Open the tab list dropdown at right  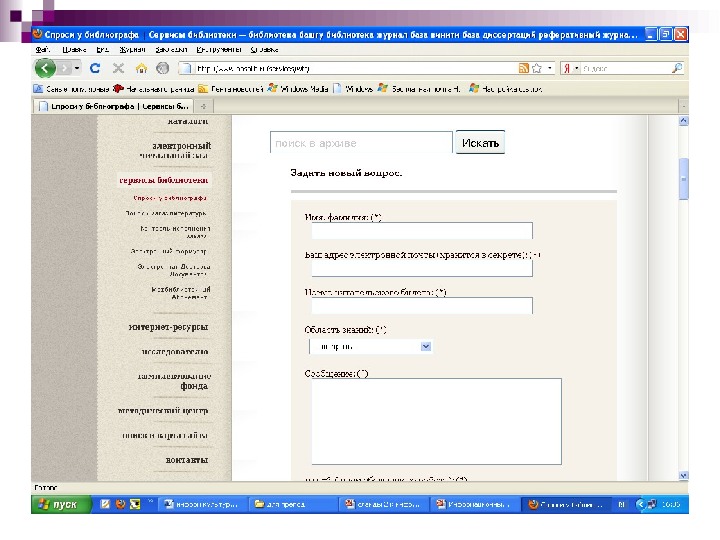[684, 107]
